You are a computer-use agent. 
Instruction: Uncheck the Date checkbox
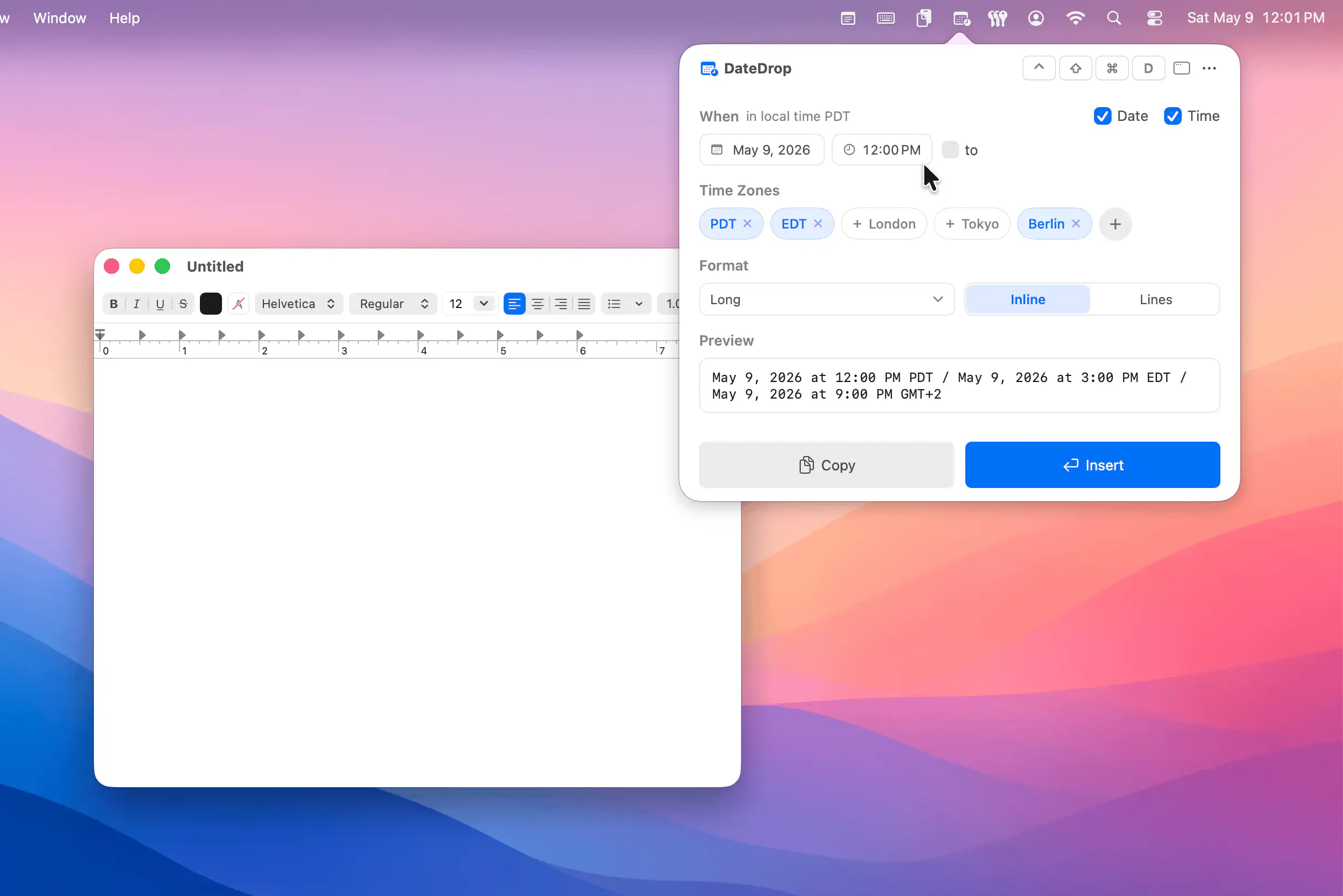pos(1102,116)
